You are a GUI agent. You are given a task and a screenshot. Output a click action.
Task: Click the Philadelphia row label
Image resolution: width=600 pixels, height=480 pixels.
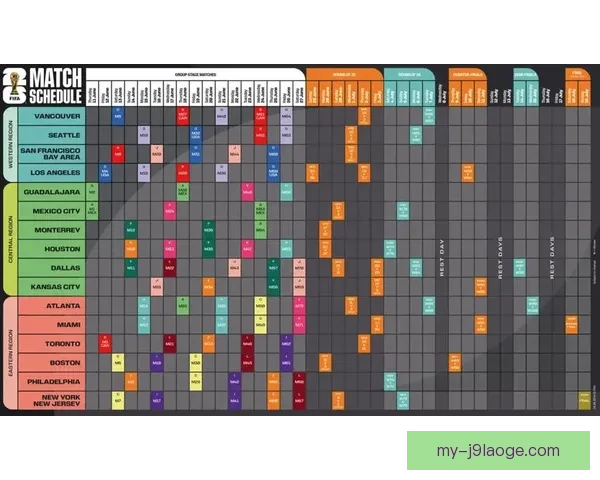pos(51,382)
